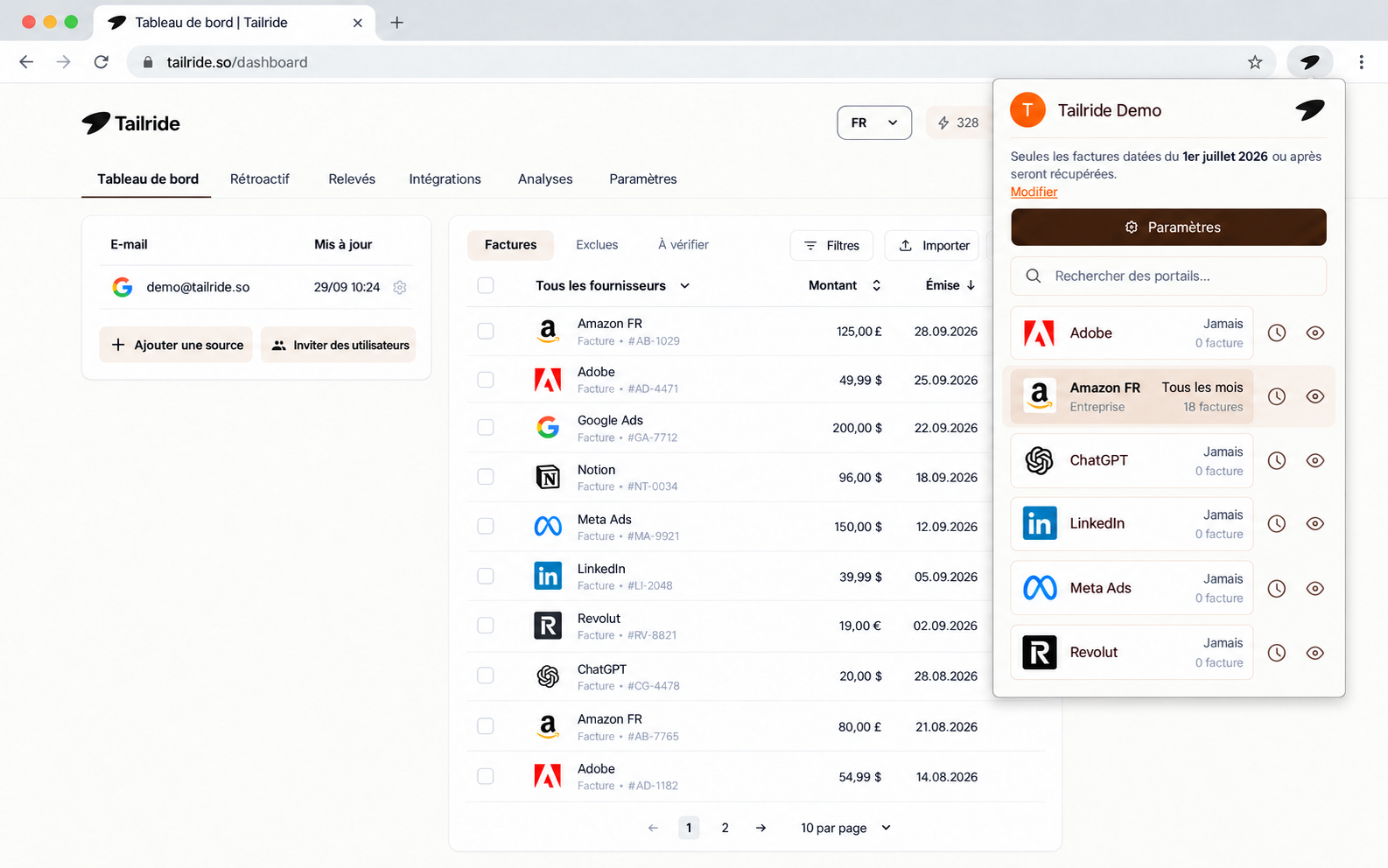Viewport: 1388px width, 868px height.
Task: Click the clock icon for LinkedIn portal
Action: (x=1277, y=523)
